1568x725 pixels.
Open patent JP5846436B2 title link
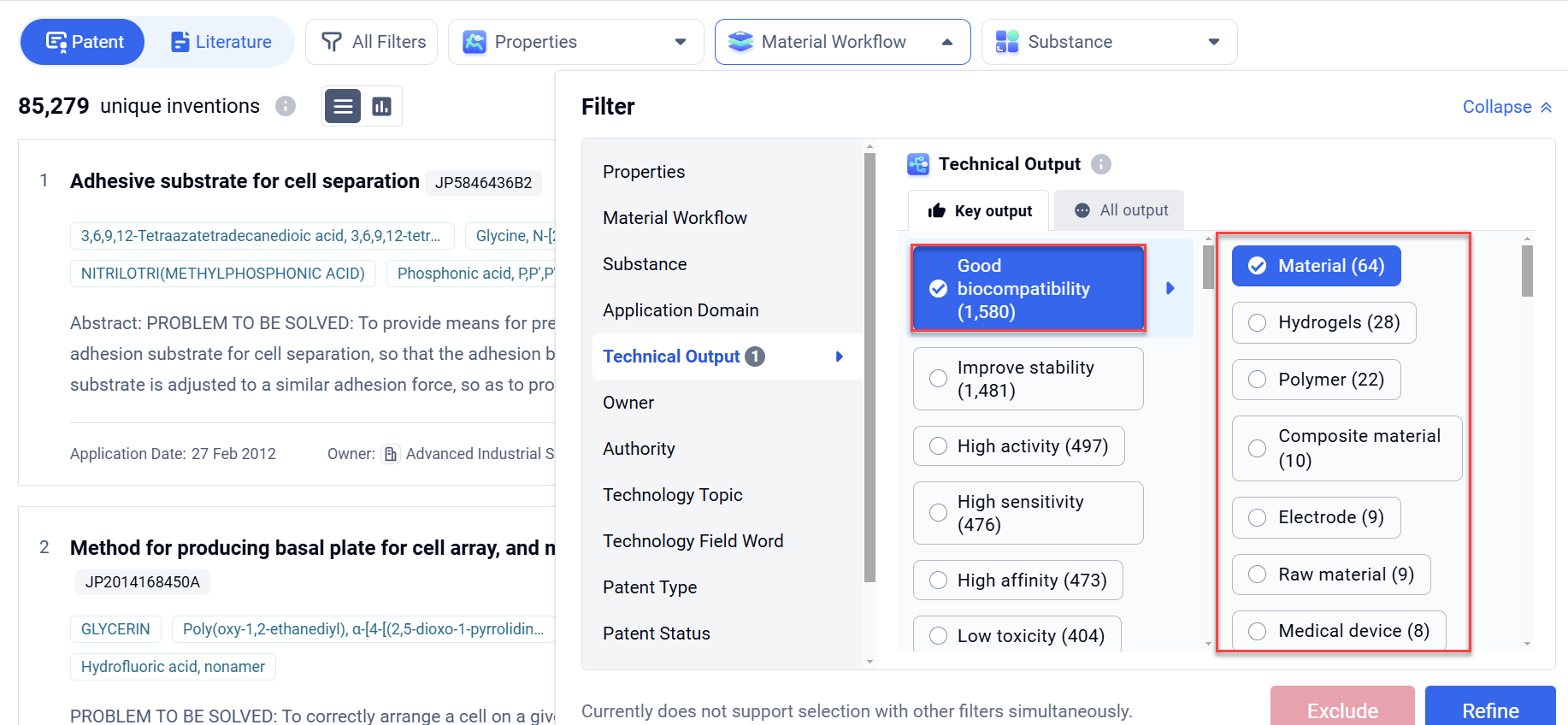[245, 181]
